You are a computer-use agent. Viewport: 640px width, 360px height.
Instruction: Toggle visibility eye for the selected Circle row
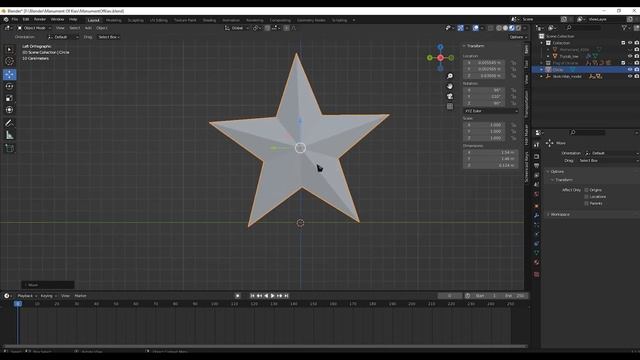pos(630,70)
